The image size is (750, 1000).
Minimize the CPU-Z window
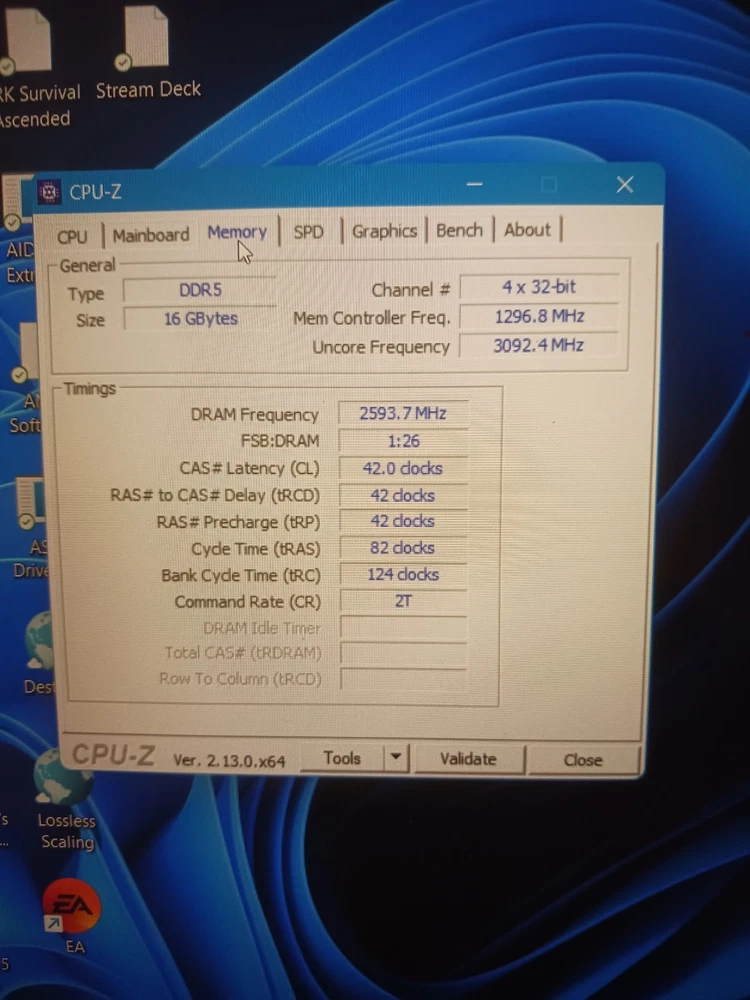click(474, 185)
